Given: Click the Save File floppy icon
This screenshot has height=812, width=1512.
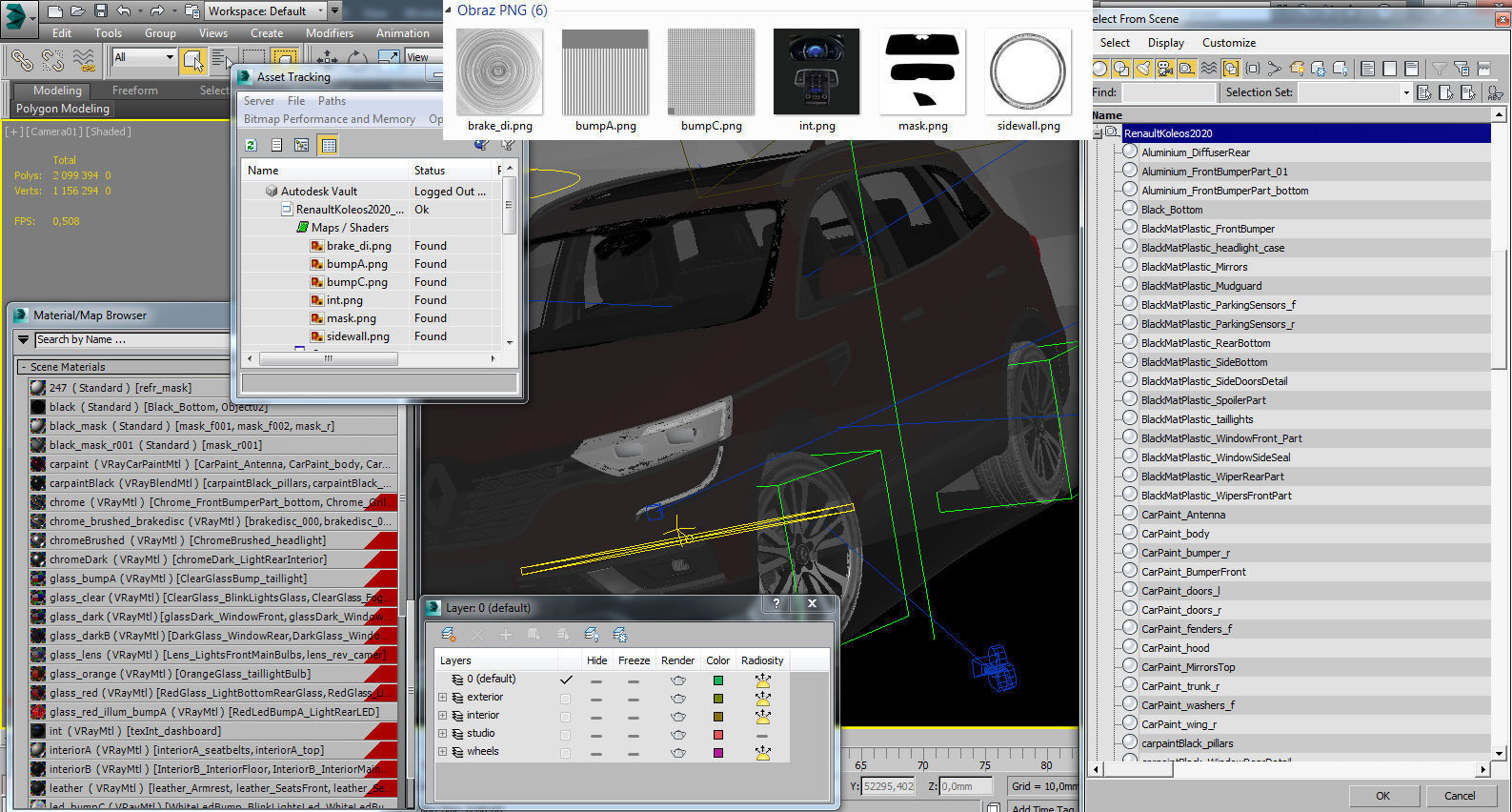Looking at the screenshot, I should [x=101, y=11].
